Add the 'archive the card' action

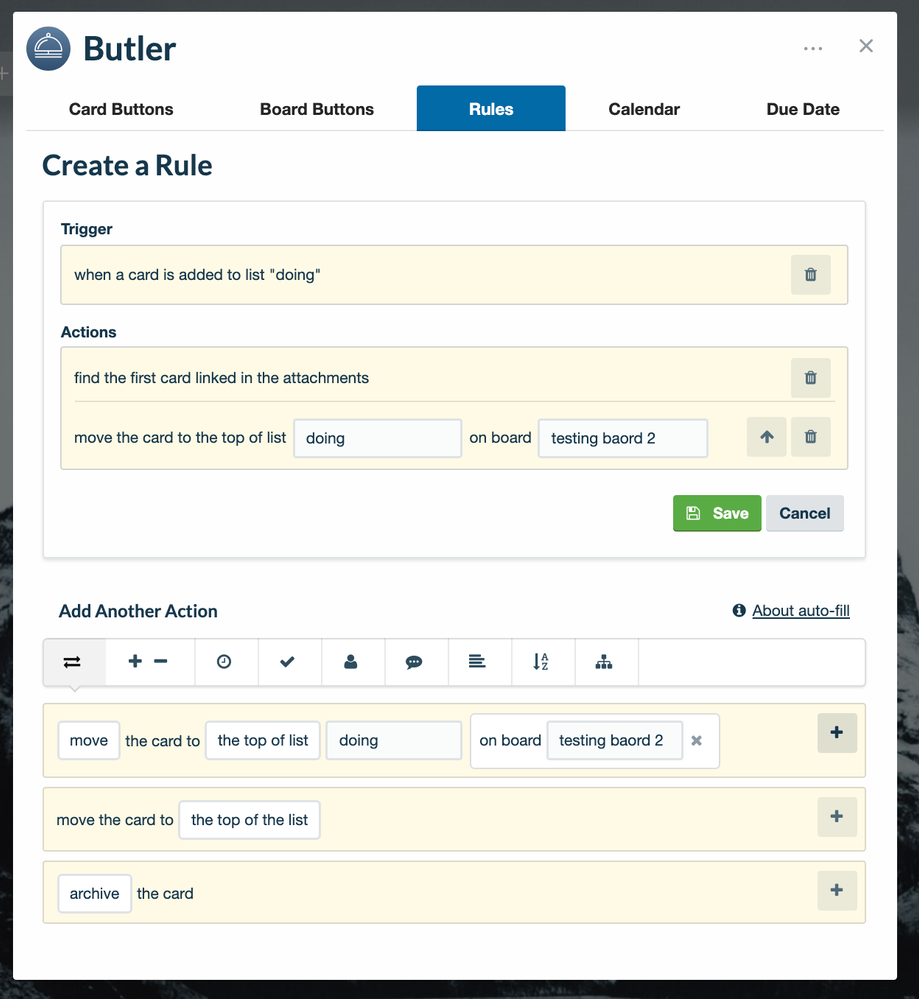click(837, 891)
